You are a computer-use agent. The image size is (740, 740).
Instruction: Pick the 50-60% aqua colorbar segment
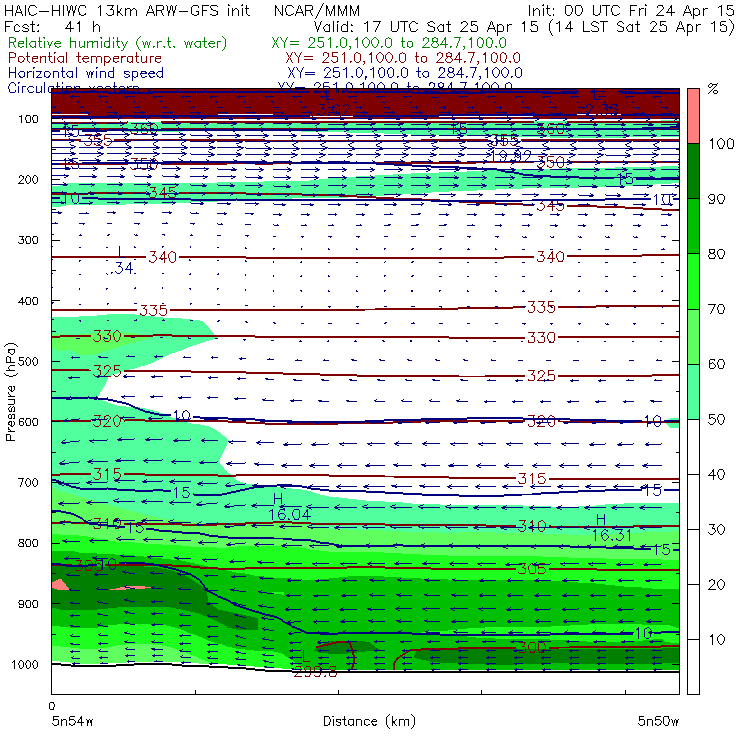pos(693,392)
